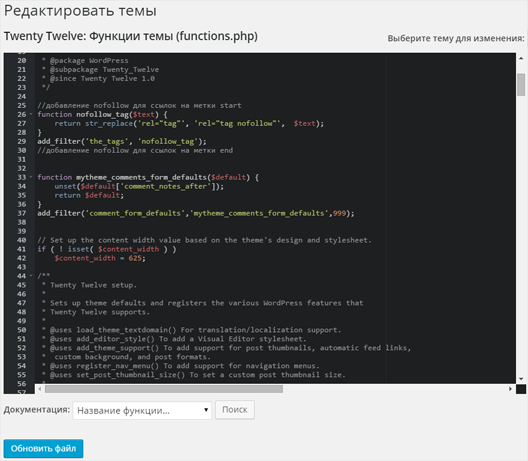Click line number 25 in gutter
Viewport: 528px width, 461px height.
pyautogui.click(x=22, y=105)
